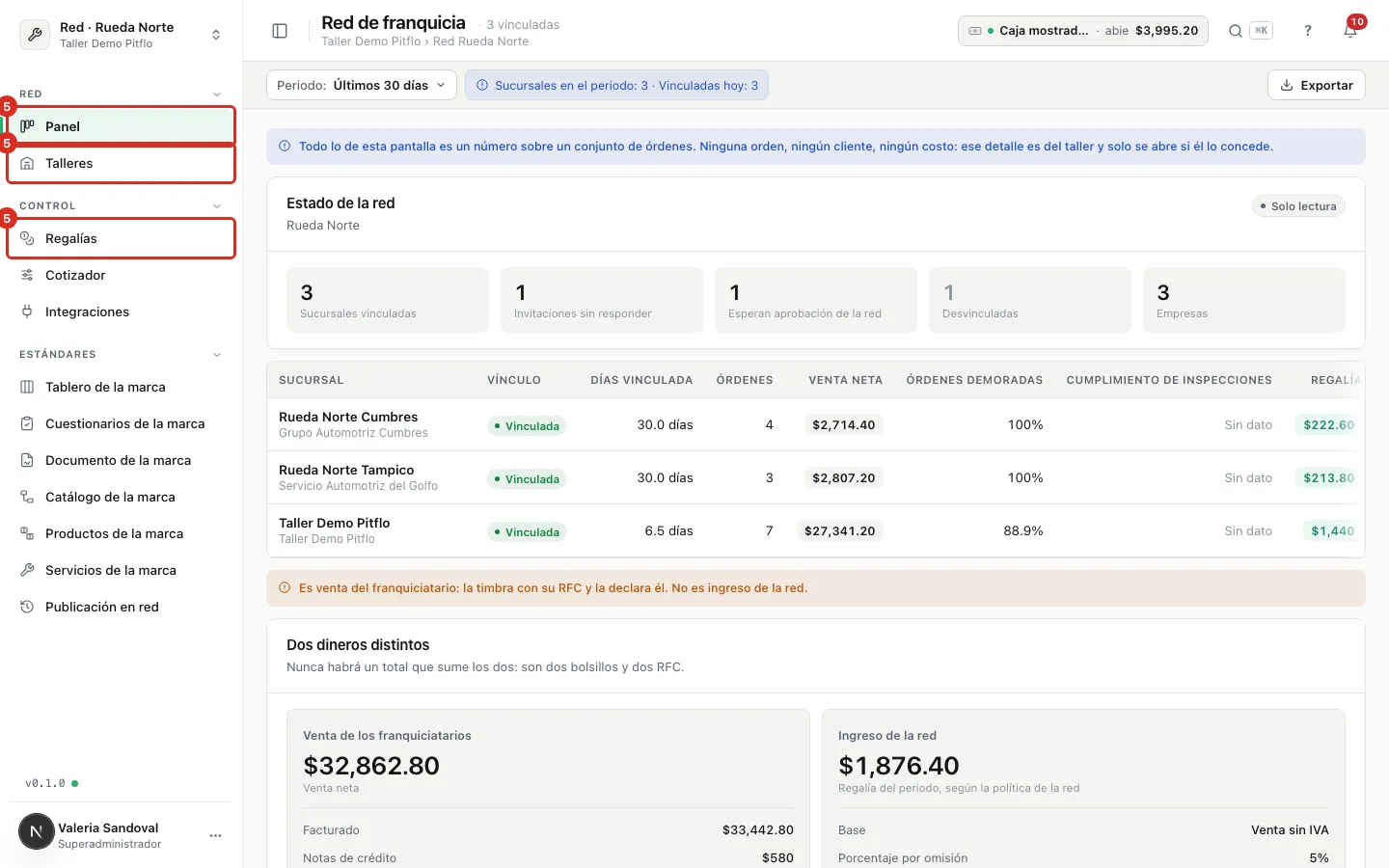Click the Invitaciones sin responder stat card
This screenshot has width=1389, height=868.
point(602,300)
